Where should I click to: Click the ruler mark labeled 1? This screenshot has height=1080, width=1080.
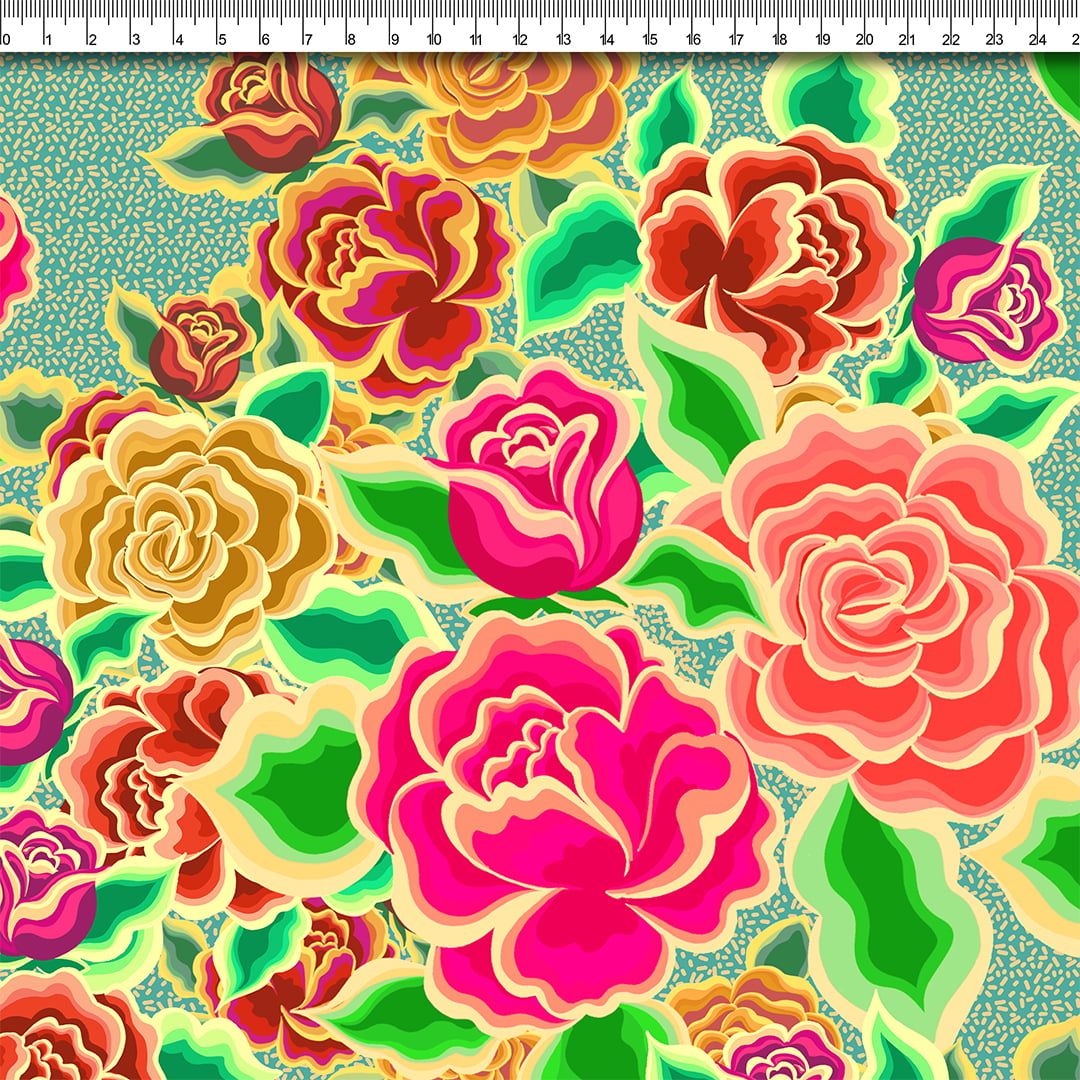point(48,40)
